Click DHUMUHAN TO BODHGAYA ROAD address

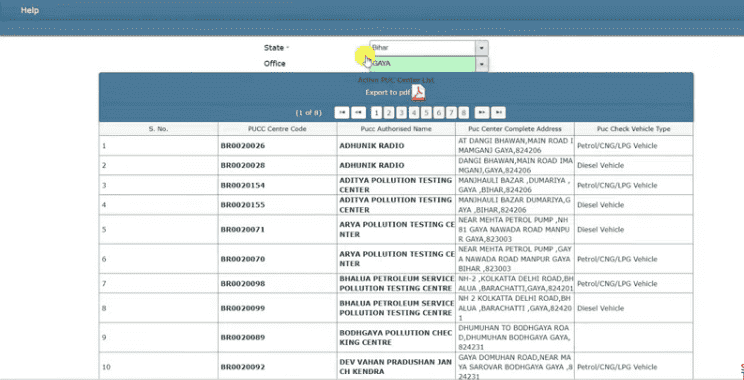tap(514, 338)
